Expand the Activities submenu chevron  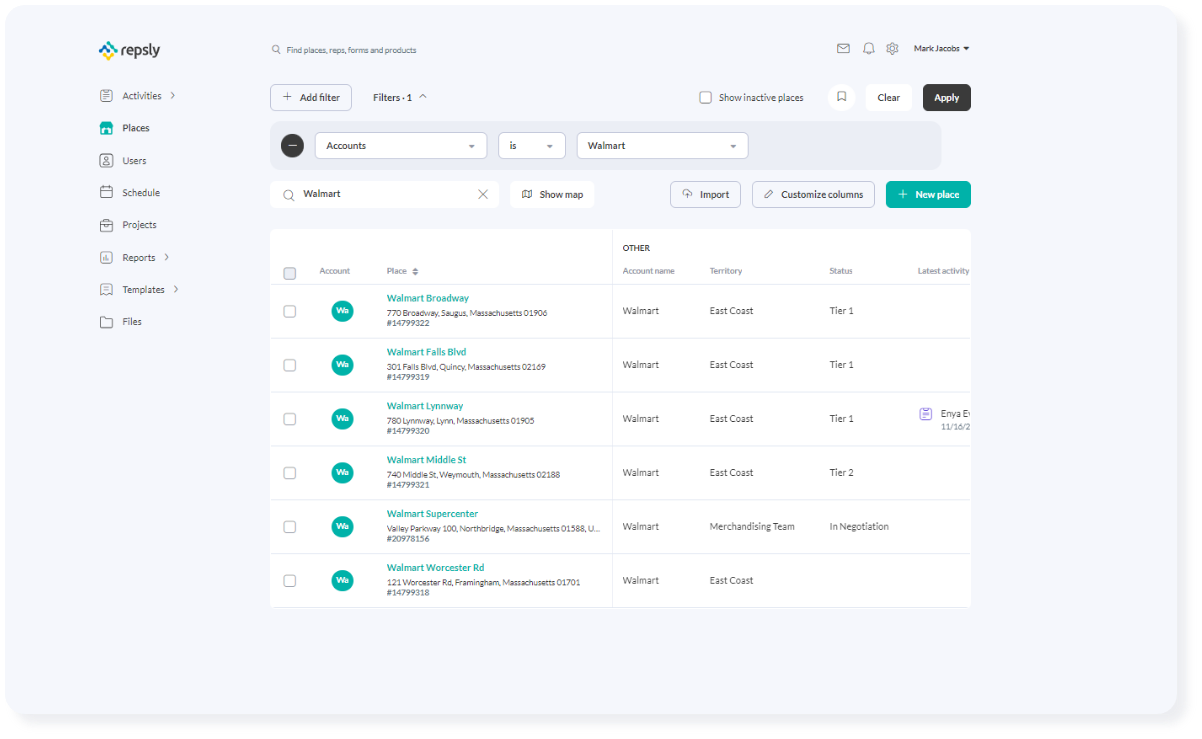173,96
